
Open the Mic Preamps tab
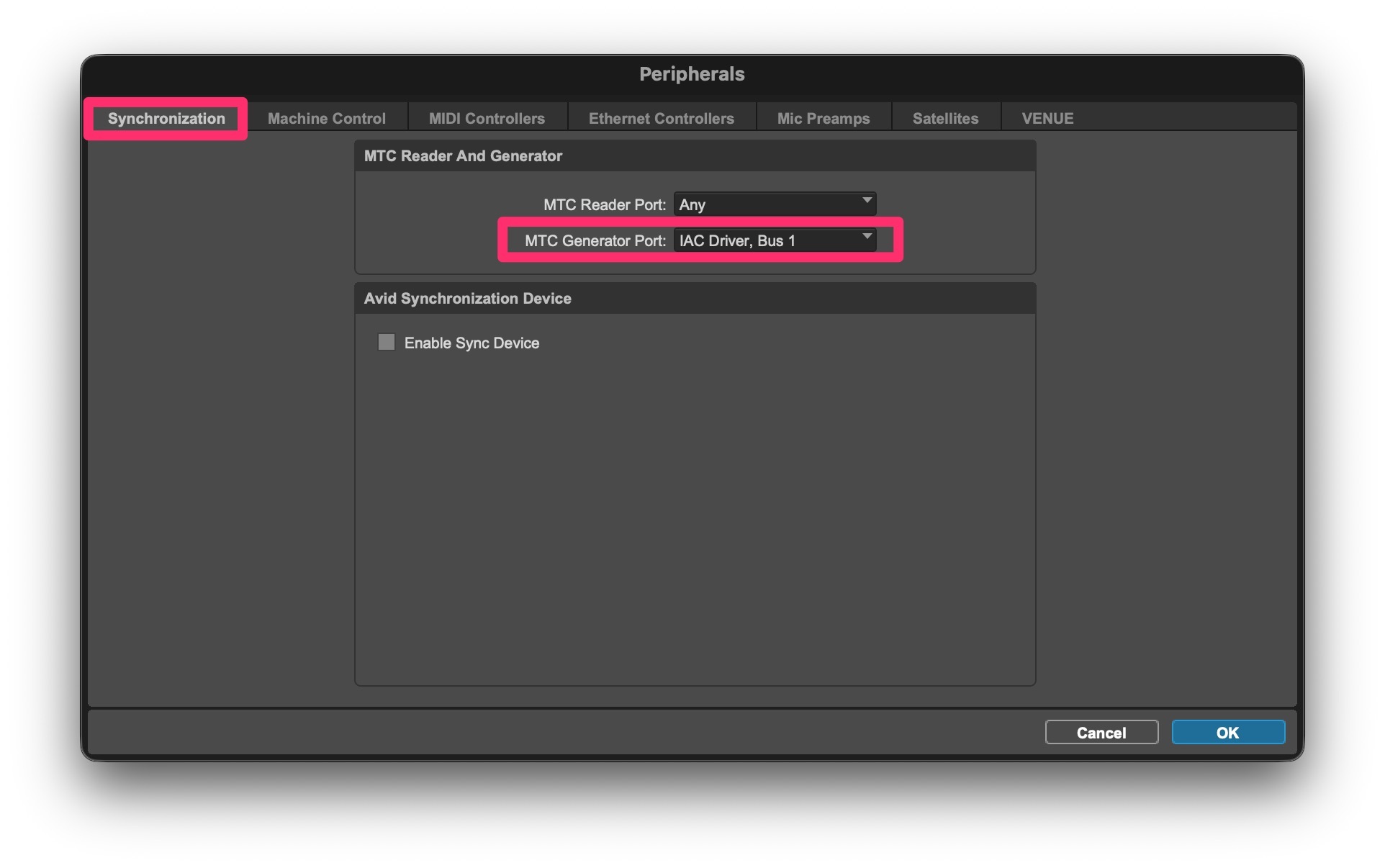coord(823,119)
